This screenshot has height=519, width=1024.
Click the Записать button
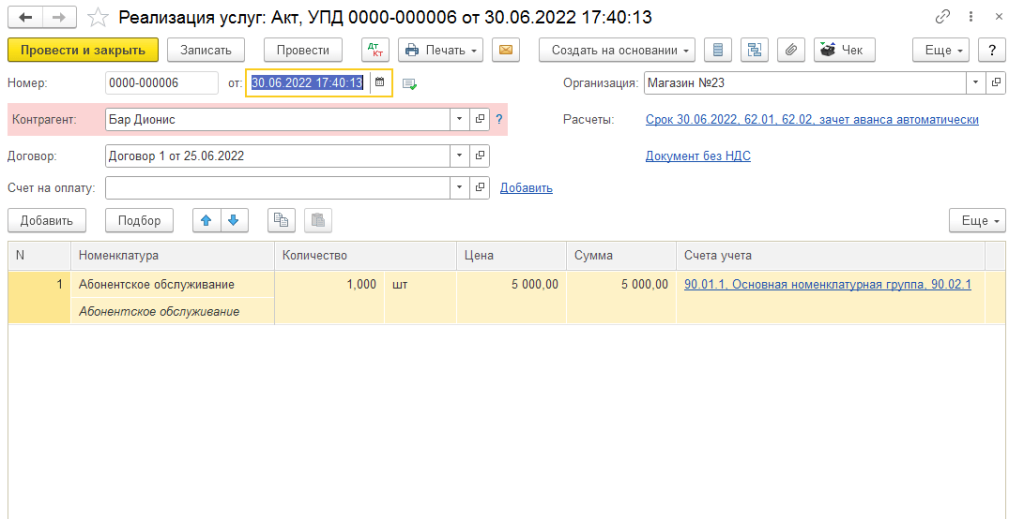[206, 50]
